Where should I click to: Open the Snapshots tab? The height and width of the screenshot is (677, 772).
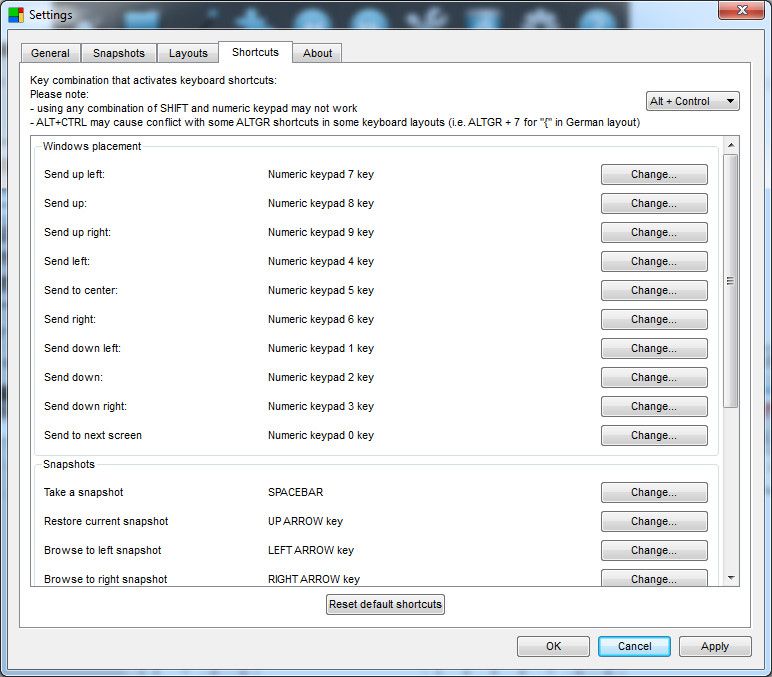coord(119,53)
